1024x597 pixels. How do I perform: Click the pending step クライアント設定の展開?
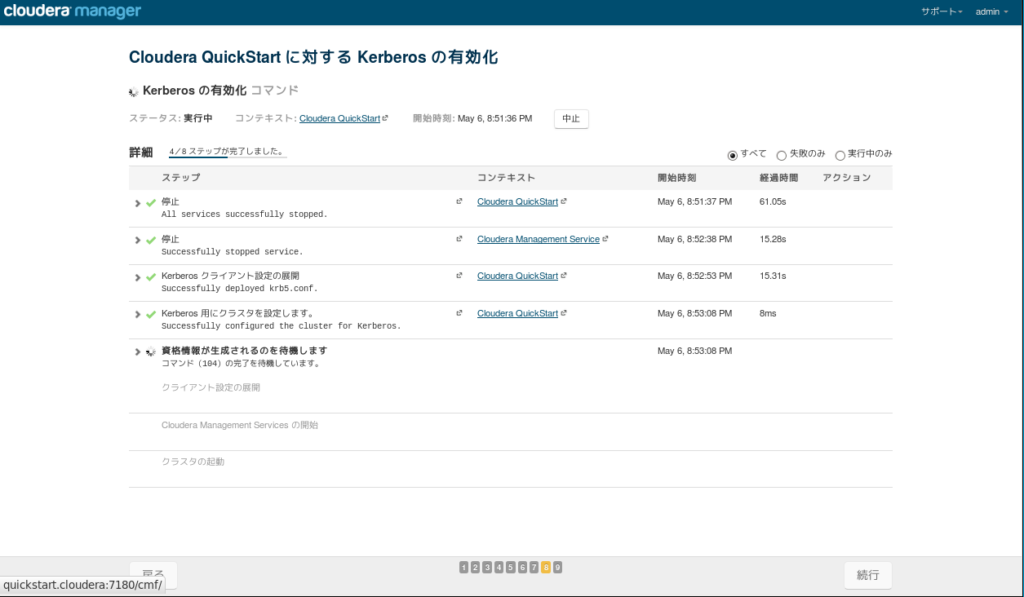tap(211, 387)
